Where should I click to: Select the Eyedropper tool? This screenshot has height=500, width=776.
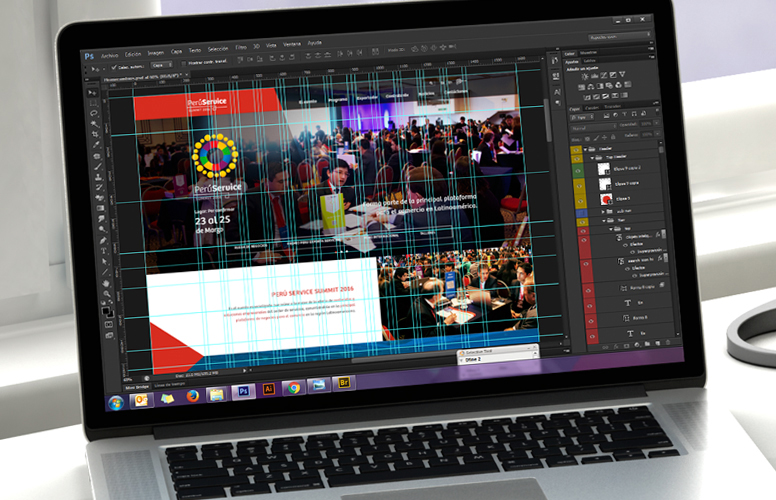97,145
